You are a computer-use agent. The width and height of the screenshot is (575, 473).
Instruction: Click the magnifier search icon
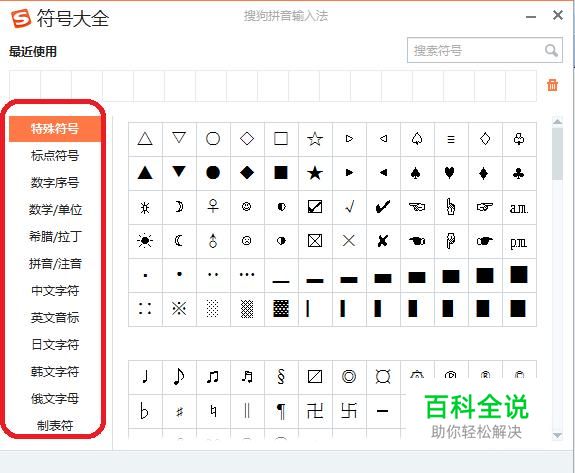551,50
